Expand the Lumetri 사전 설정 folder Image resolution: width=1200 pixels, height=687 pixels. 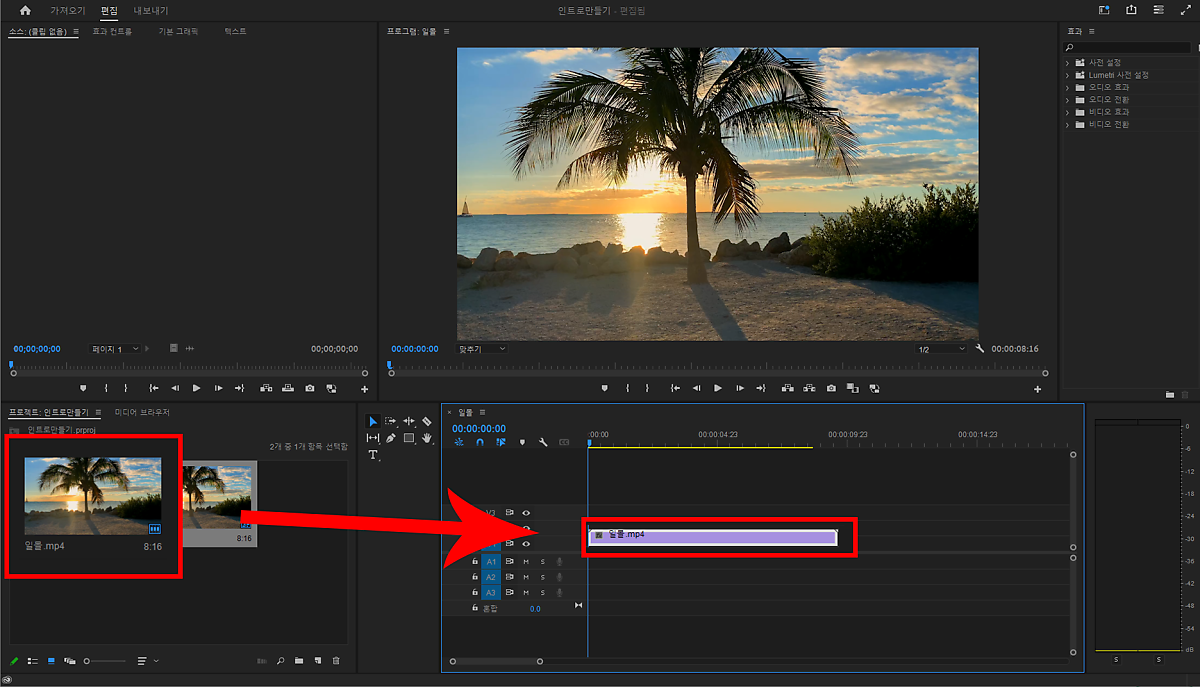point(1068,75)
